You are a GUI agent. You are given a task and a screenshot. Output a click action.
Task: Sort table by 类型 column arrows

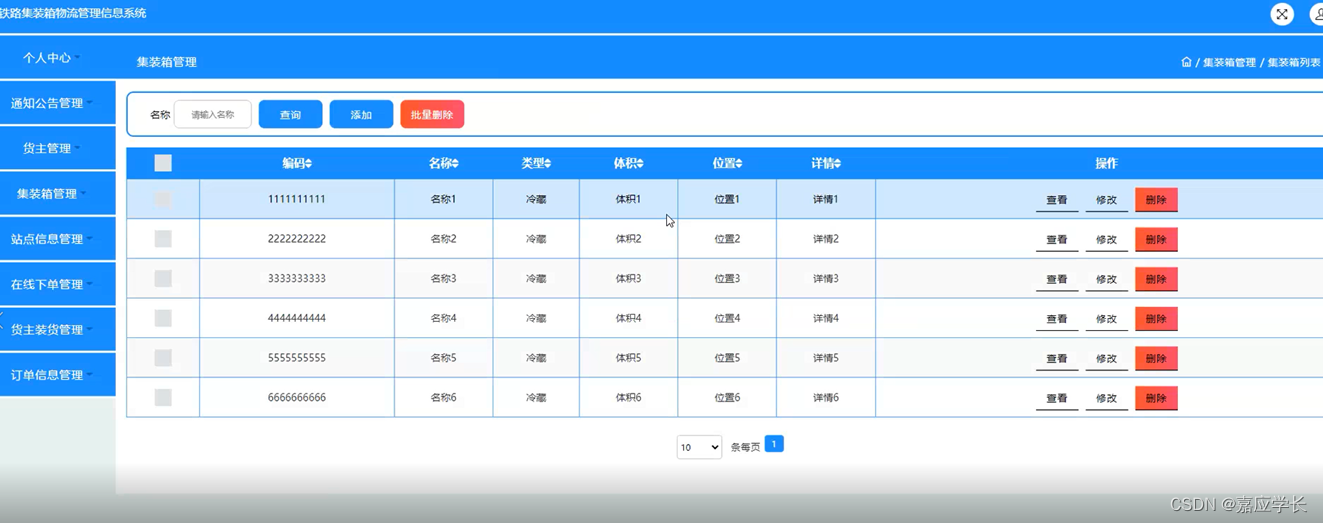[x=547, y=163]
